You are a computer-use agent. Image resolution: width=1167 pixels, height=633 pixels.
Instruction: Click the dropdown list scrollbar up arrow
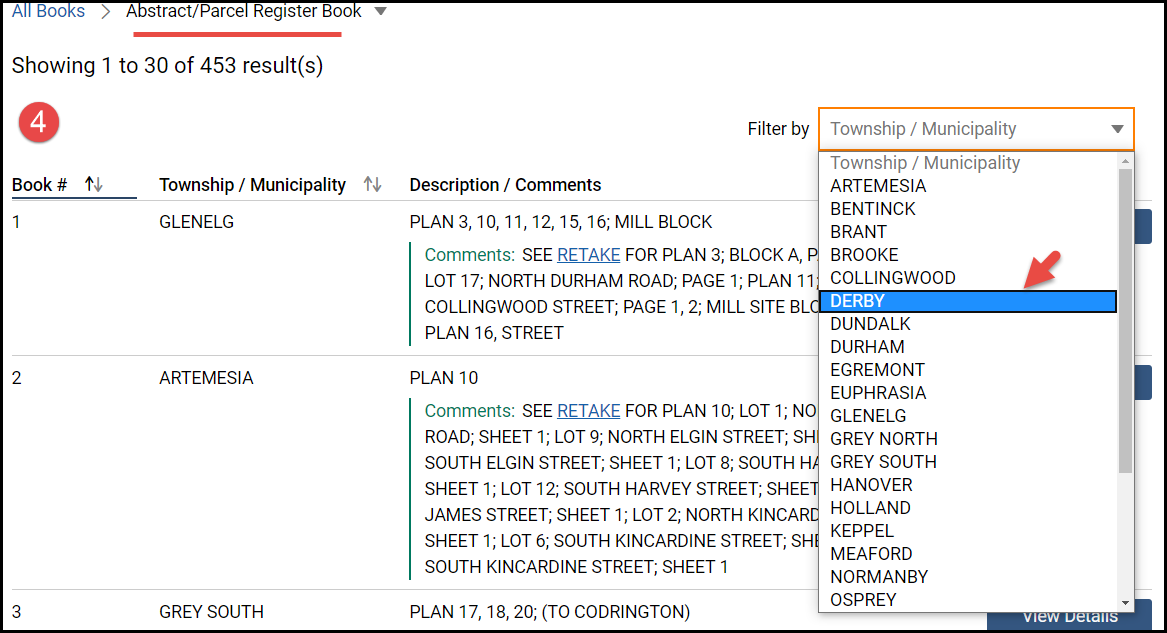click(x=1125, y=161)
